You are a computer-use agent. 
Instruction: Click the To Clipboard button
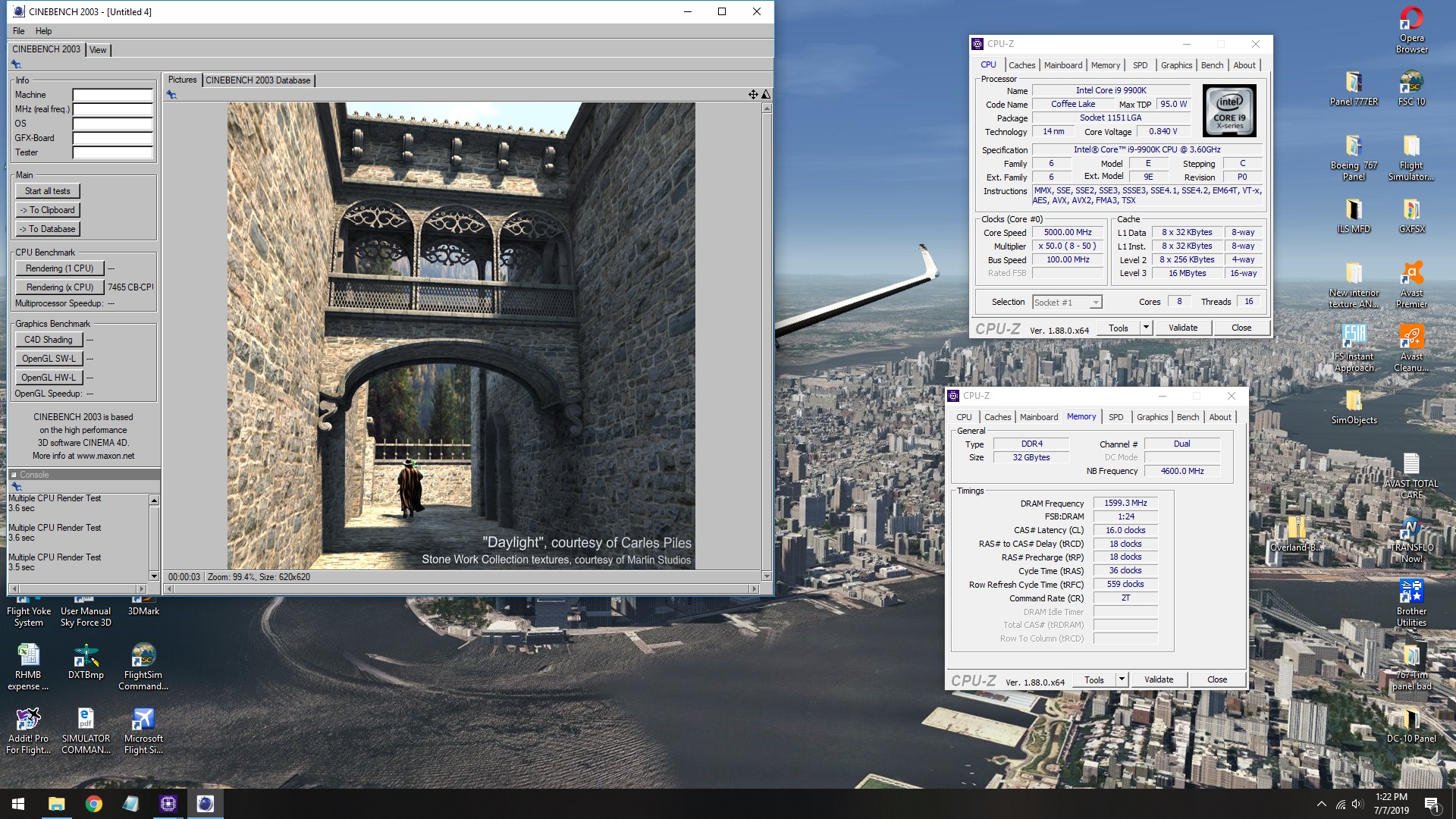(48, 210)
